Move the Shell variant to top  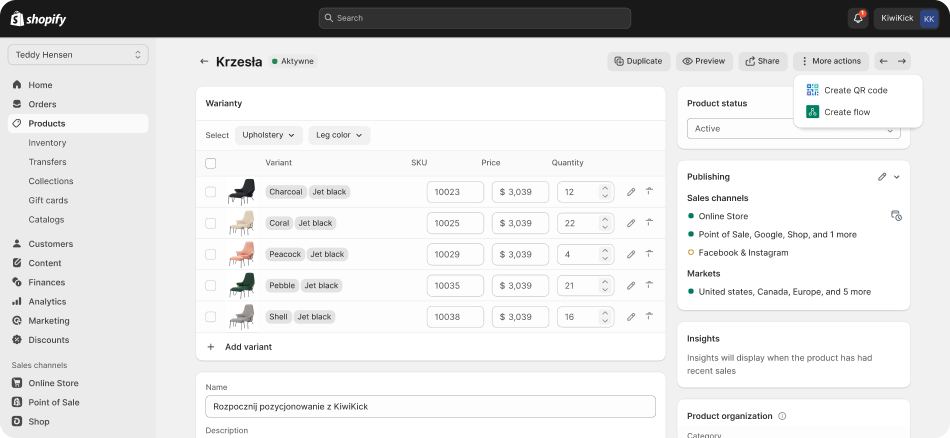(x=649, y=316)
